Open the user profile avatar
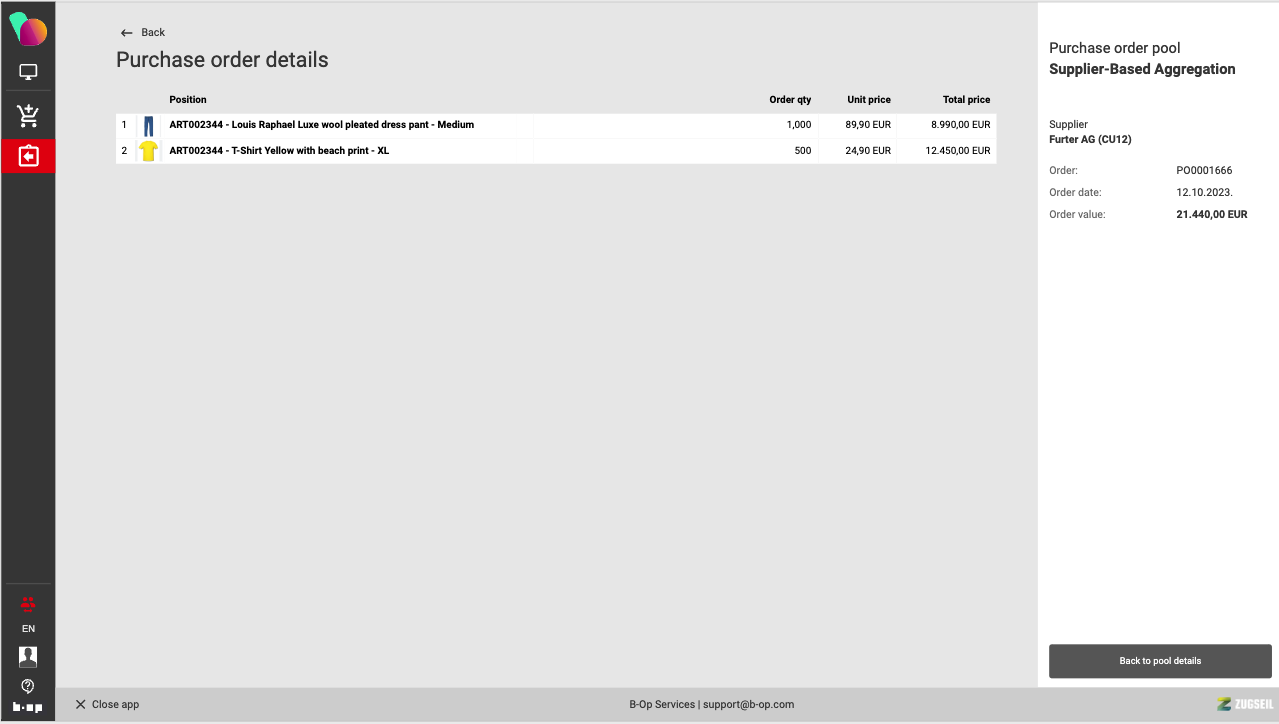Viewport: 1279px width, 724px height. coord(28,656)
